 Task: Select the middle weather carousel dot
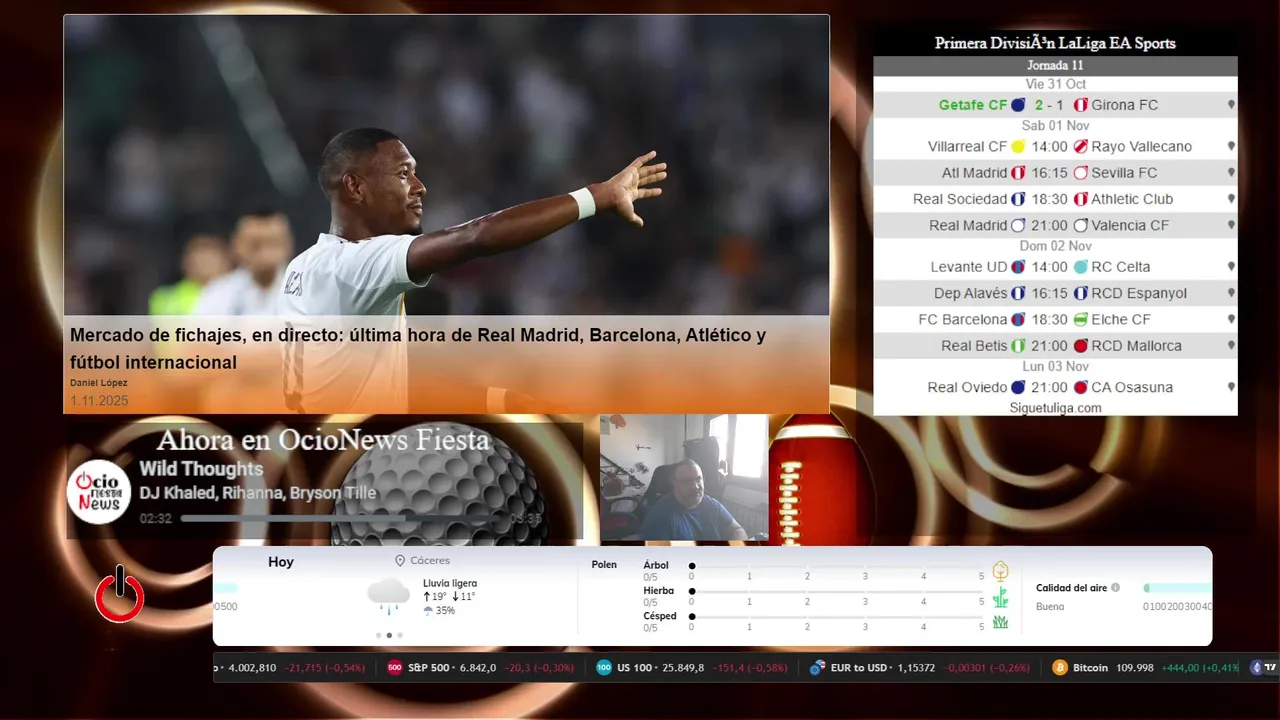(x=389, y=635)
